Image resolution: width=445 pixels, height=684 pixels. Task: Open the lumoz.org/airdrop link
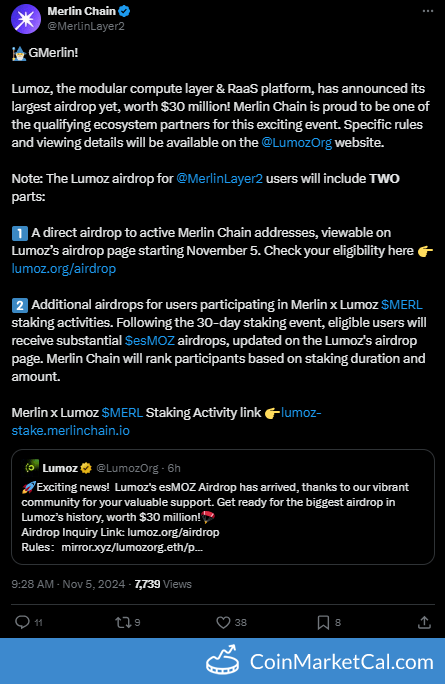pyautogui.click(x=64, y=269)
